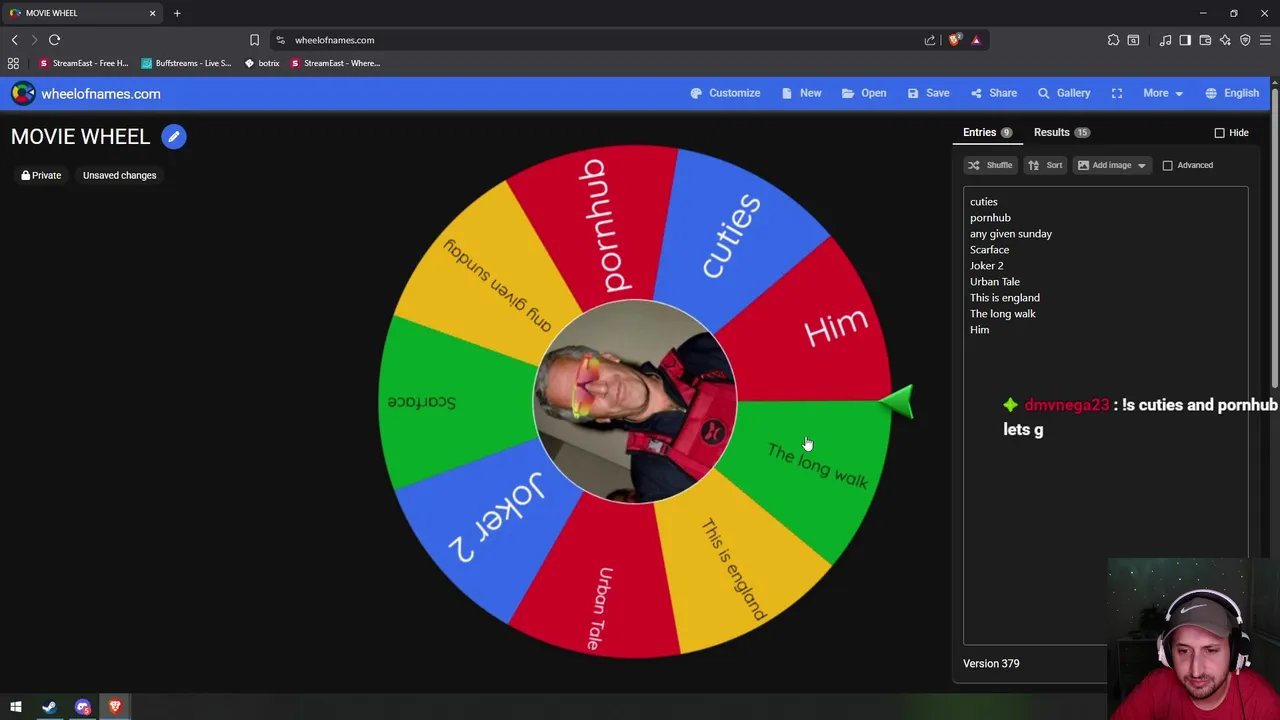The image size is (1280, 720).
Task: Open a saved wheel
Action: tap(864, 93)
